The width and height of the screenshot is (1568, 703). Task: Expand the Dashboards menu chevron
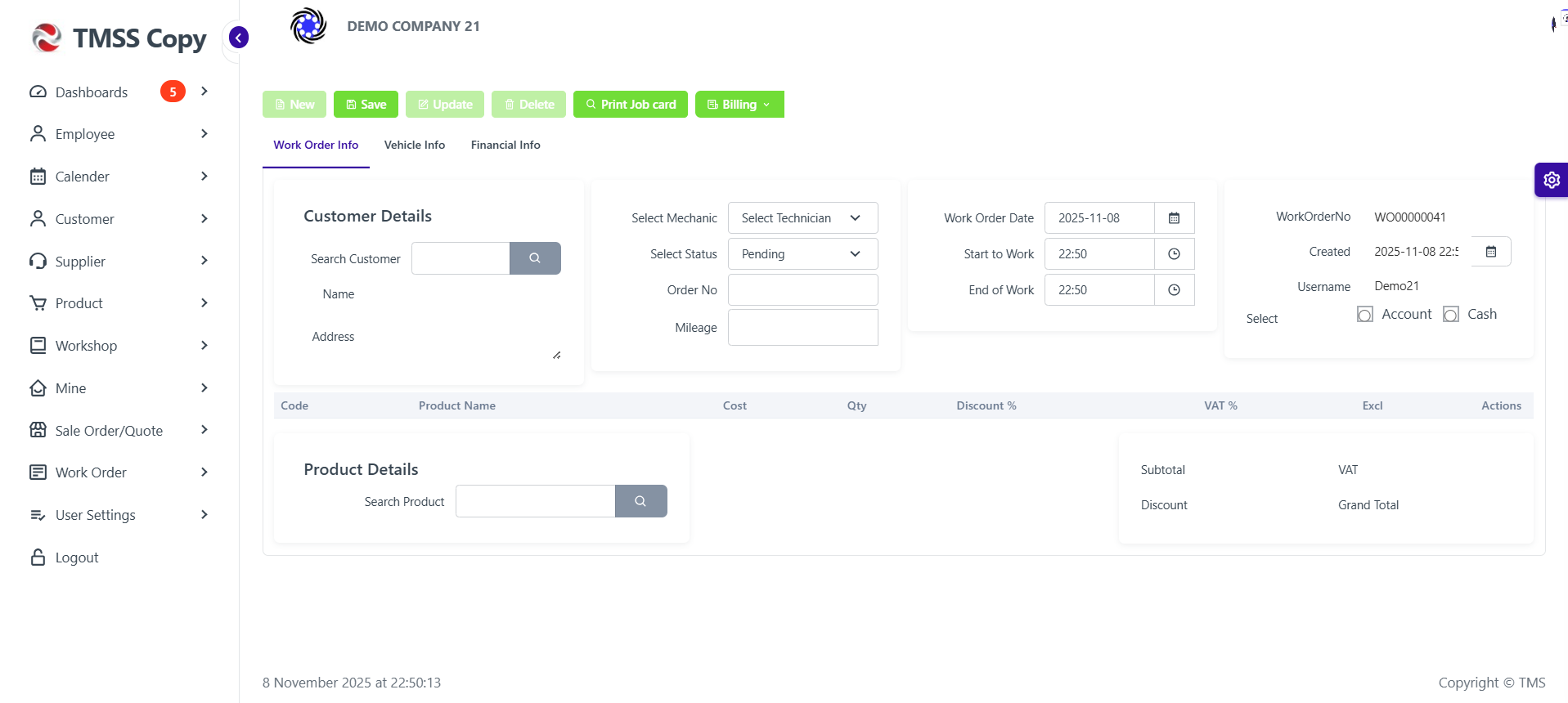tap(204, 92)
